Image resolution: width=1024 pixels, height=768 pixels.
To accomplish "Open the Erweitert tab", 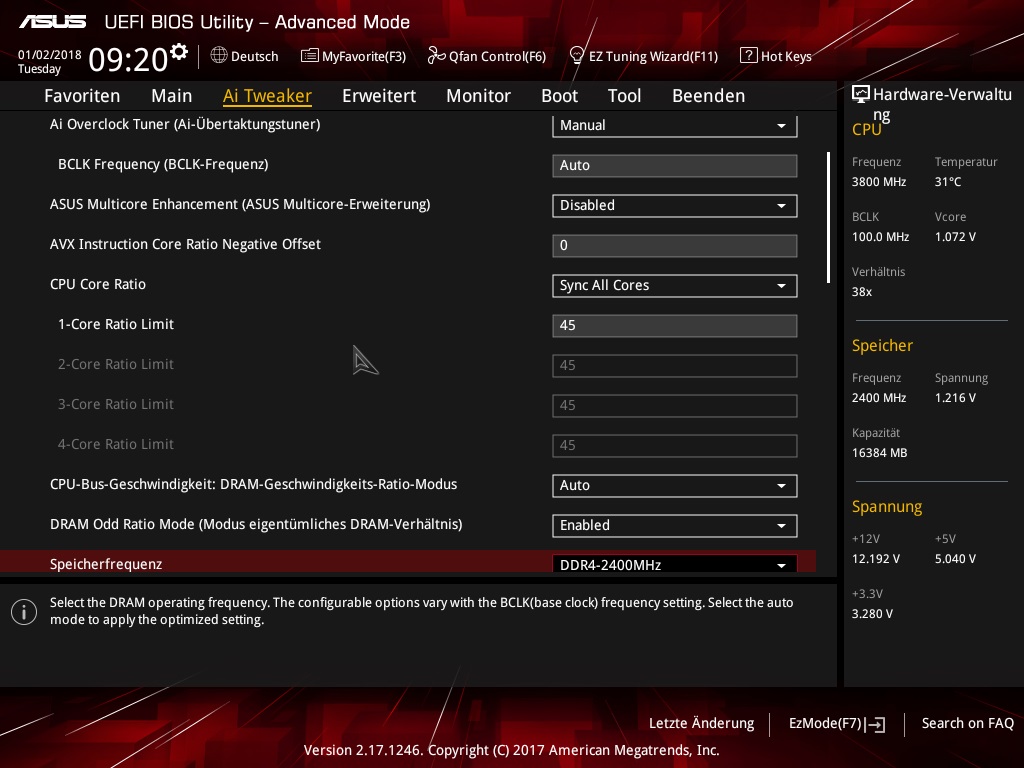I will click(379, 96).
